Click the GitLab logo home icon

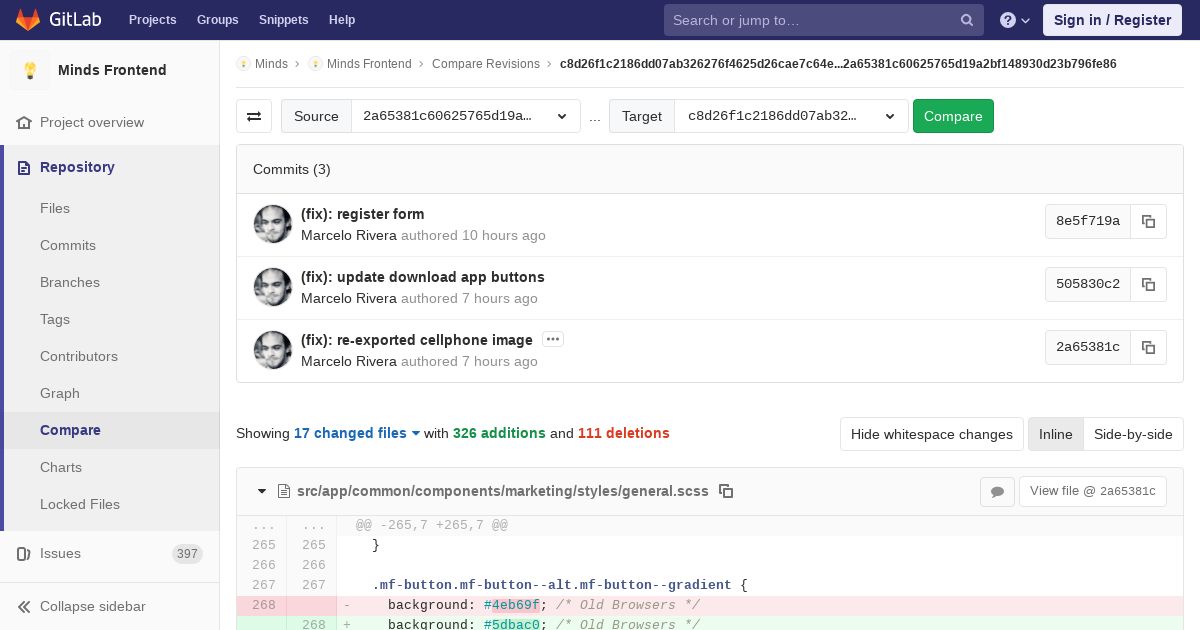(x=27, y=19)
